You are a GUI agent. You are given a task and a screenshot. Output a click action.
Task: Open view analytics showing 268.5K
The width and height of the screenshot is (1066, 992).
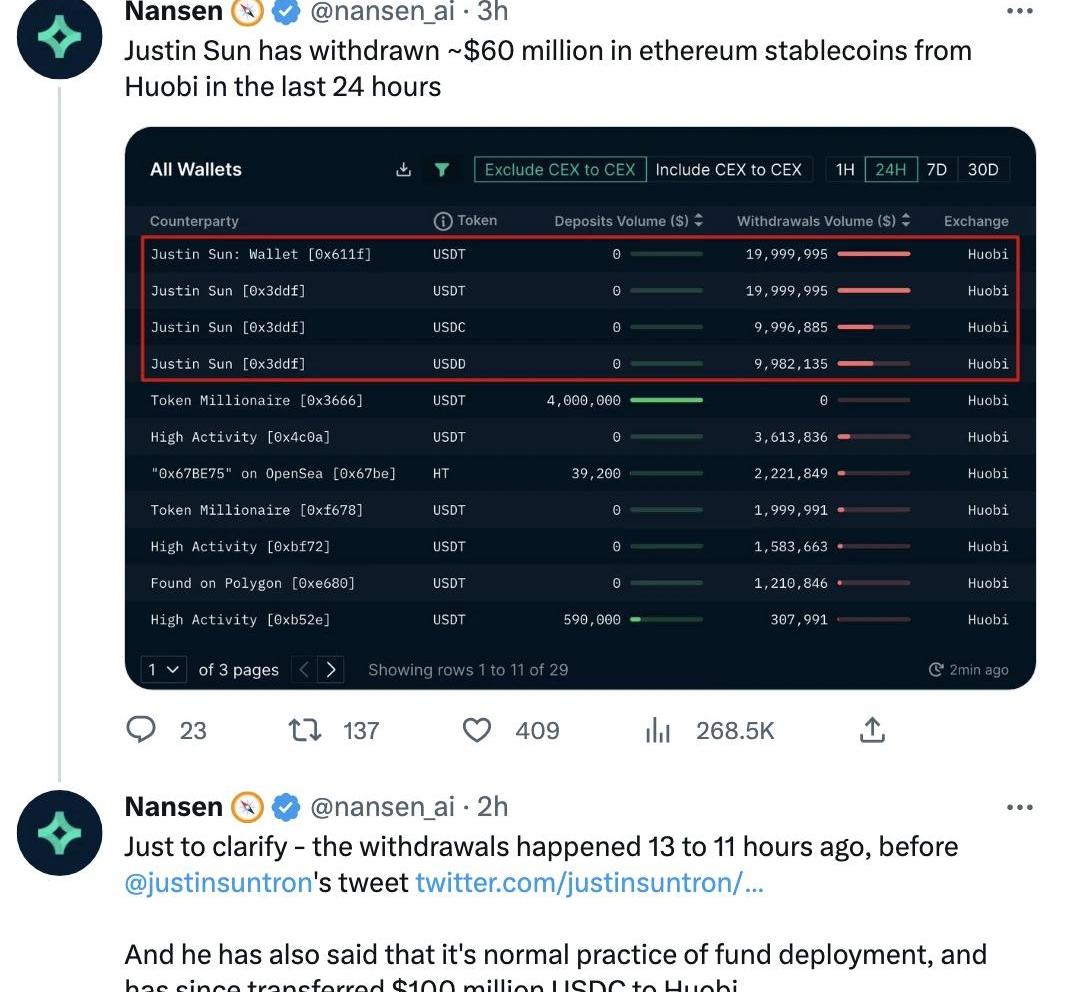(x=657, y=730)
